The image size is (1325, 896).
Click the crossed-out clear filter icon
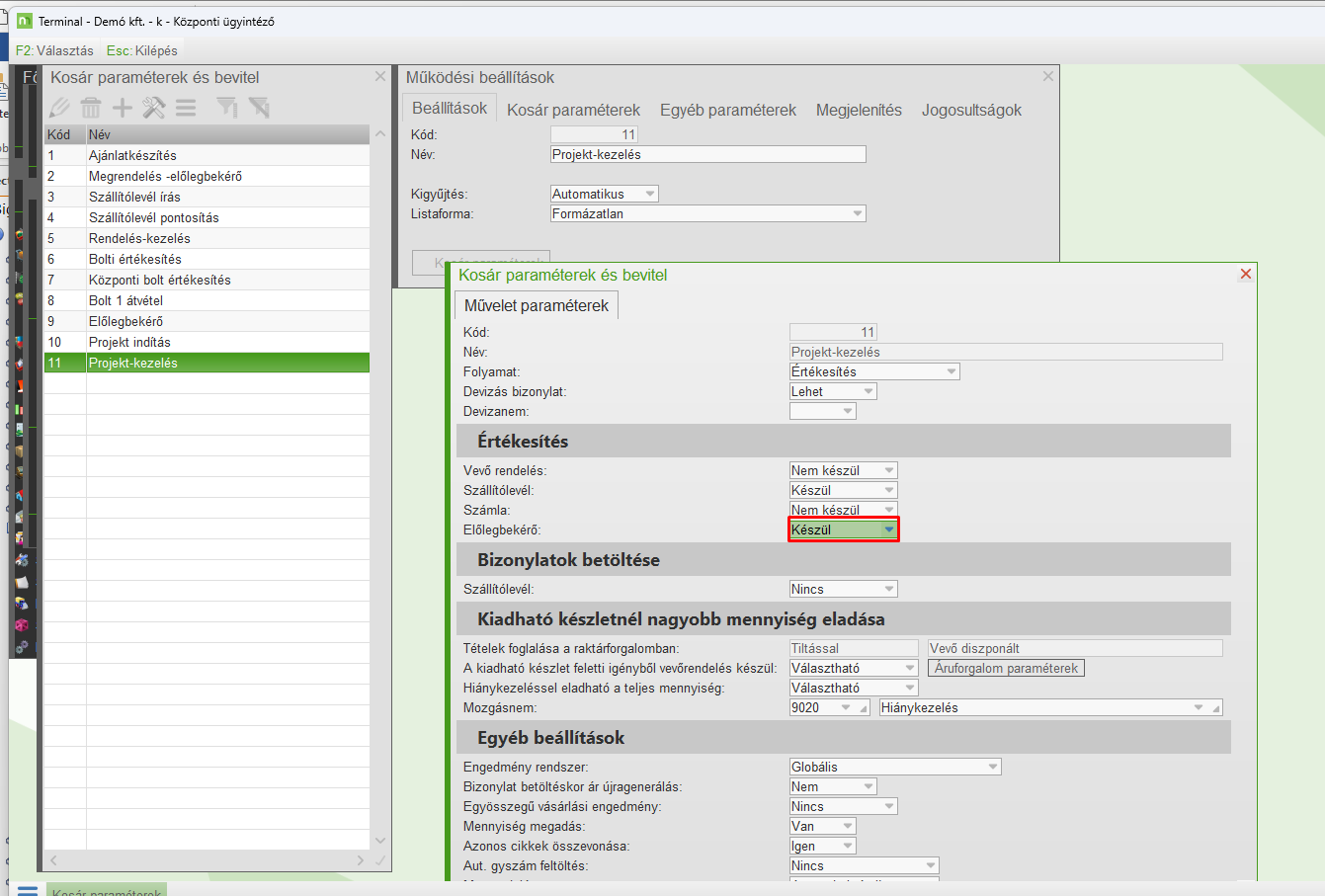[x=259, y=108]
